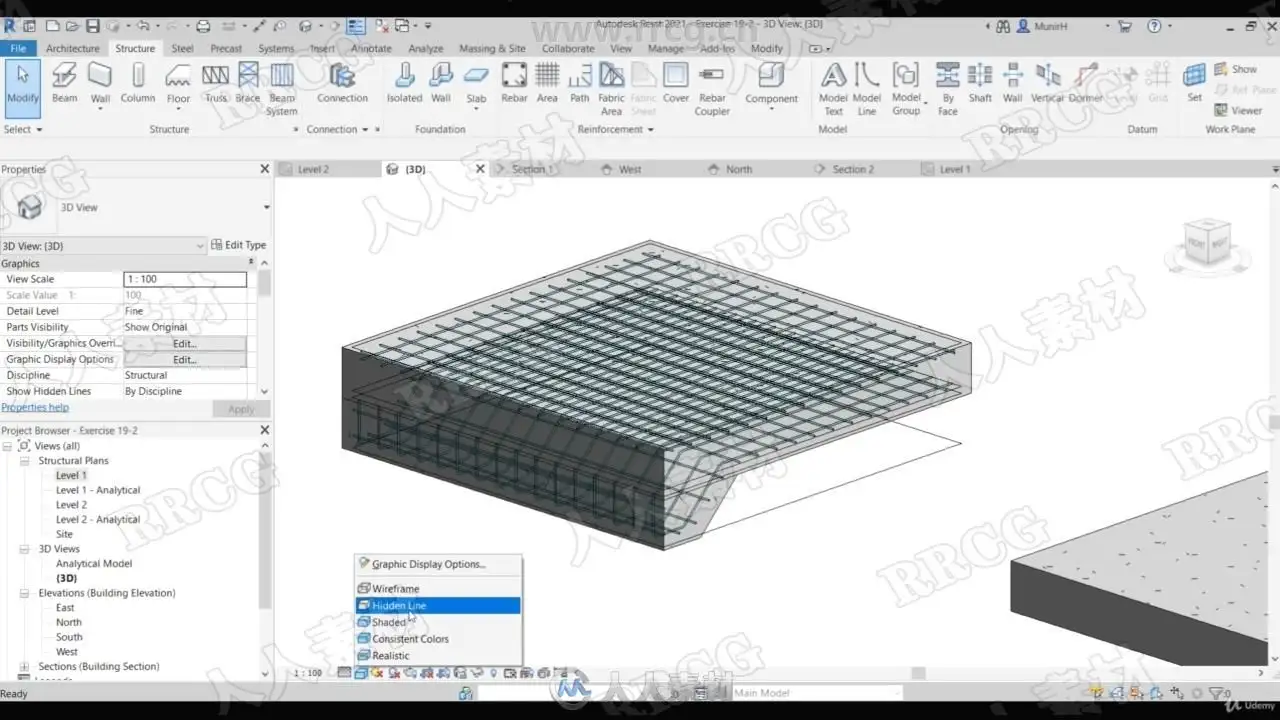Screen dimensions: 1280x720
Task: Toggle Show work plane
Action: pyautogui.click(x=1235, y=69)
